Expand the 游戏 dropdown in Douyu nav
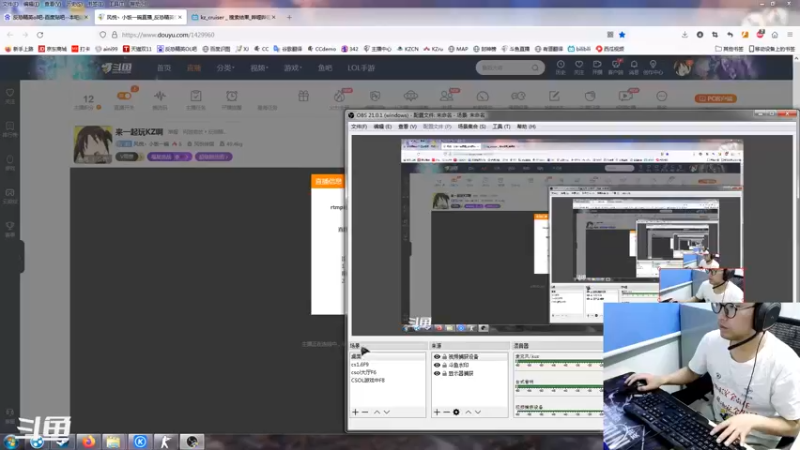The height and width of the screenshot is (450, 800). pos(293,68)
